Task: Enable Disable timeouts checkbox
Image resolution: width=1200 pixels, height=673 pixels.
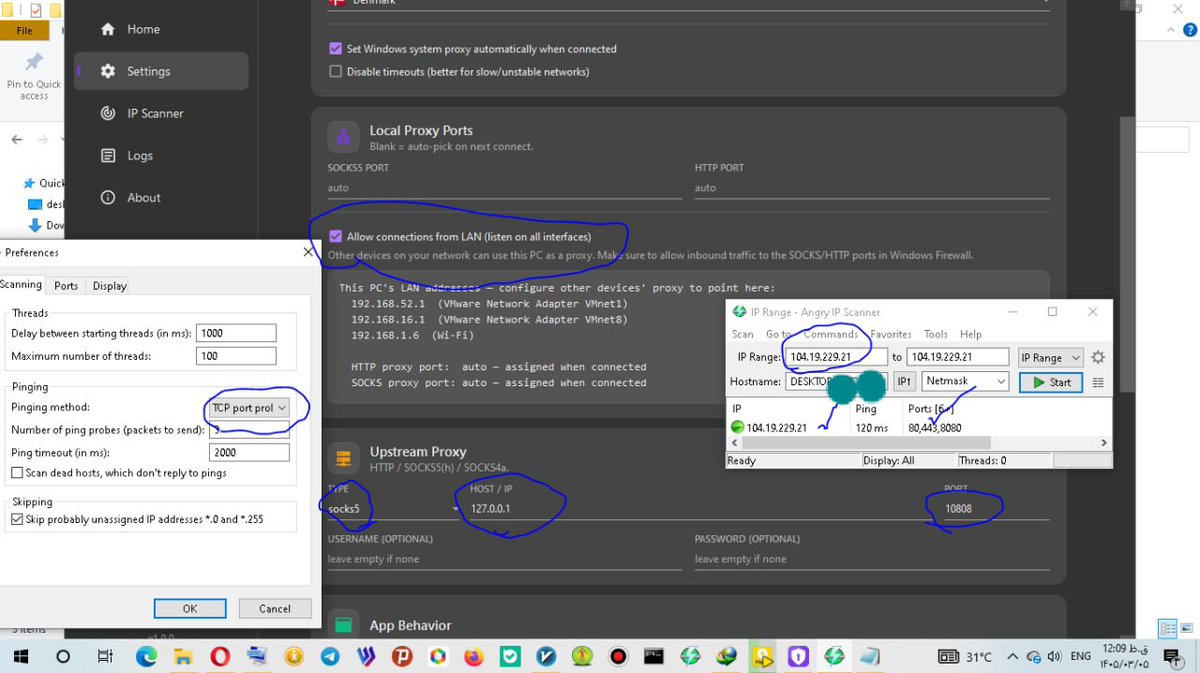Action: point(336,72)
